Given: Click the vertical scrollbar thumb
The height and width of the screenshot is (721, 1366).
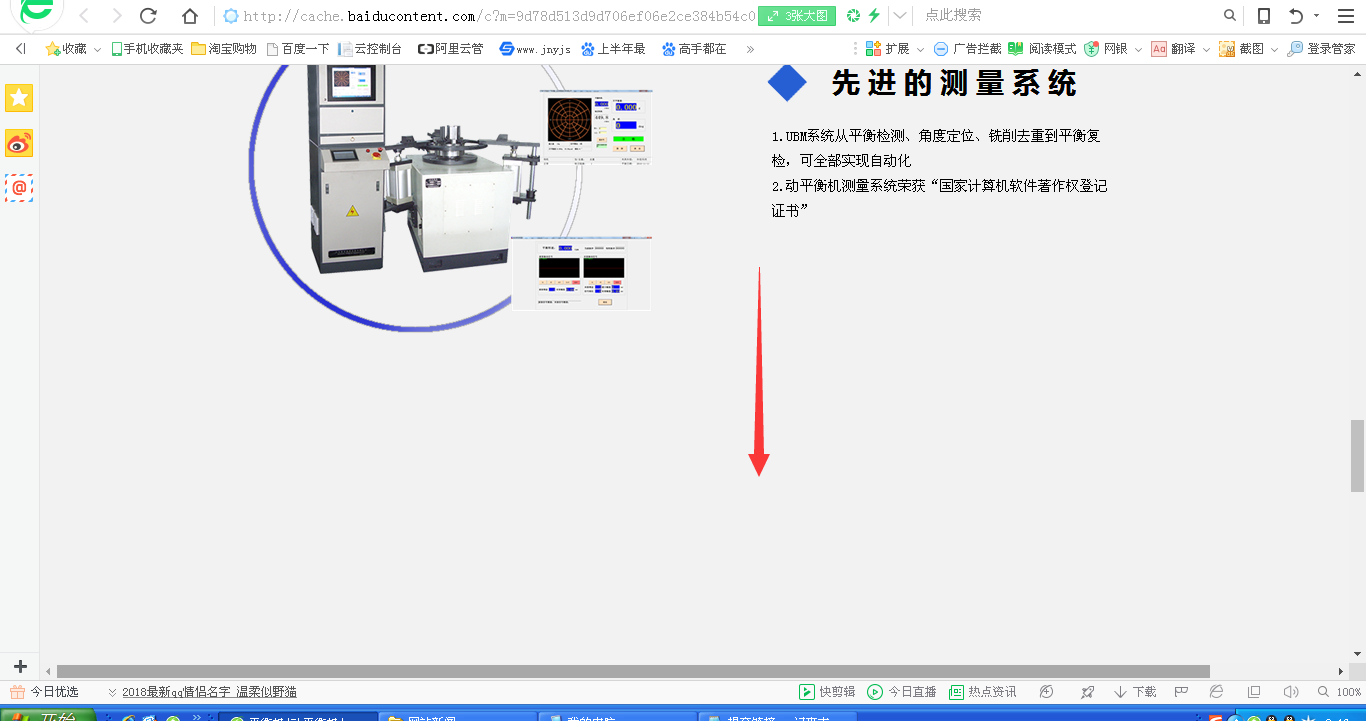Looking at the screenshot, I should 1357,455.
